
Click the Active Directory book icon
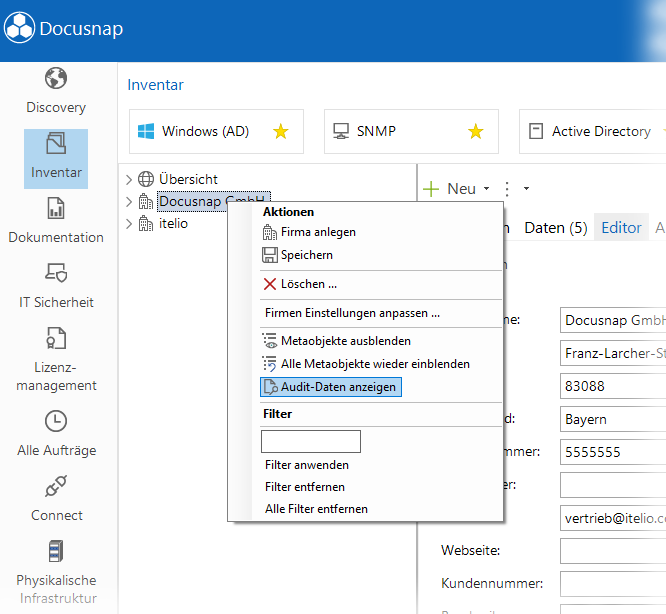tap(536, 131)
